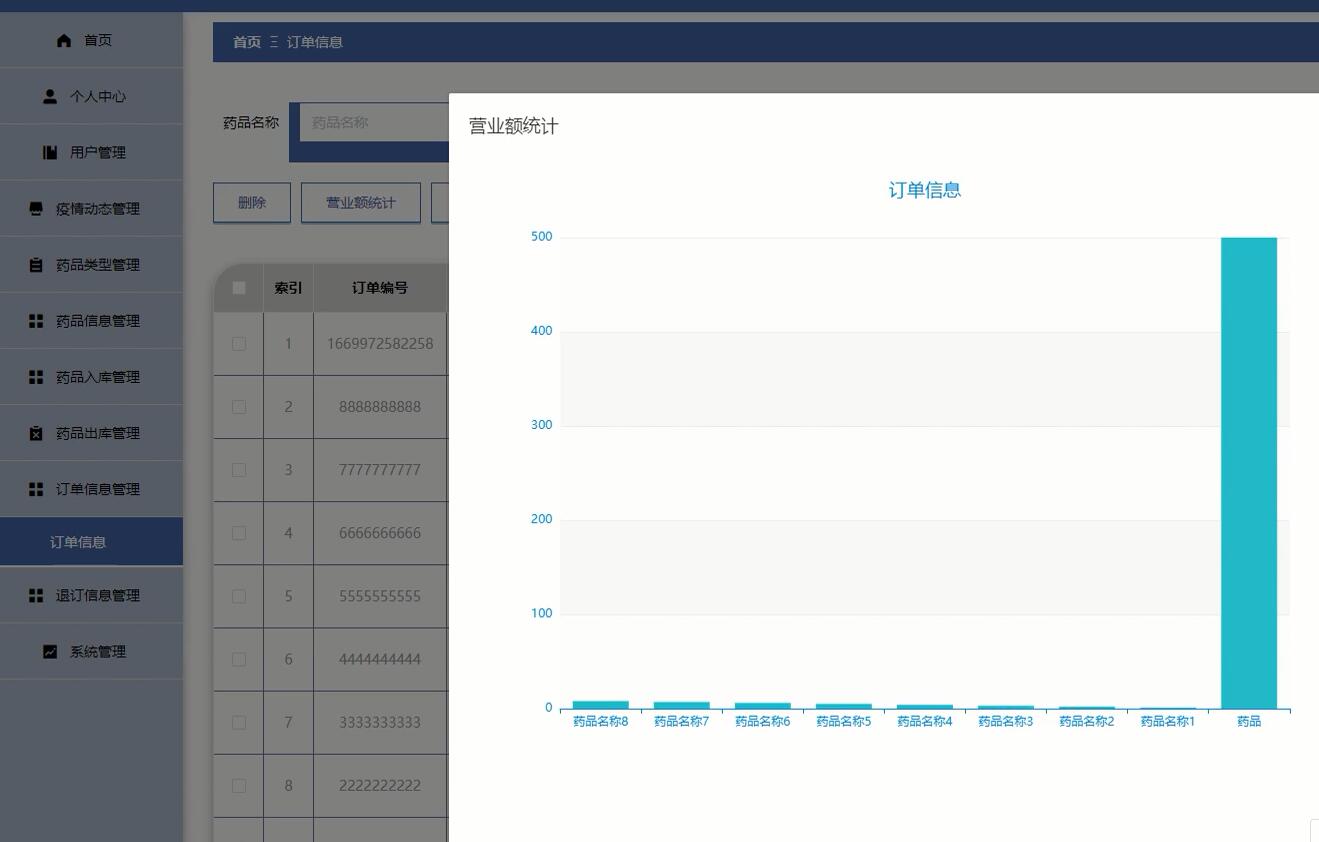Expand 药品类型管理 menu
The image size is (1319, 842).
91,264
